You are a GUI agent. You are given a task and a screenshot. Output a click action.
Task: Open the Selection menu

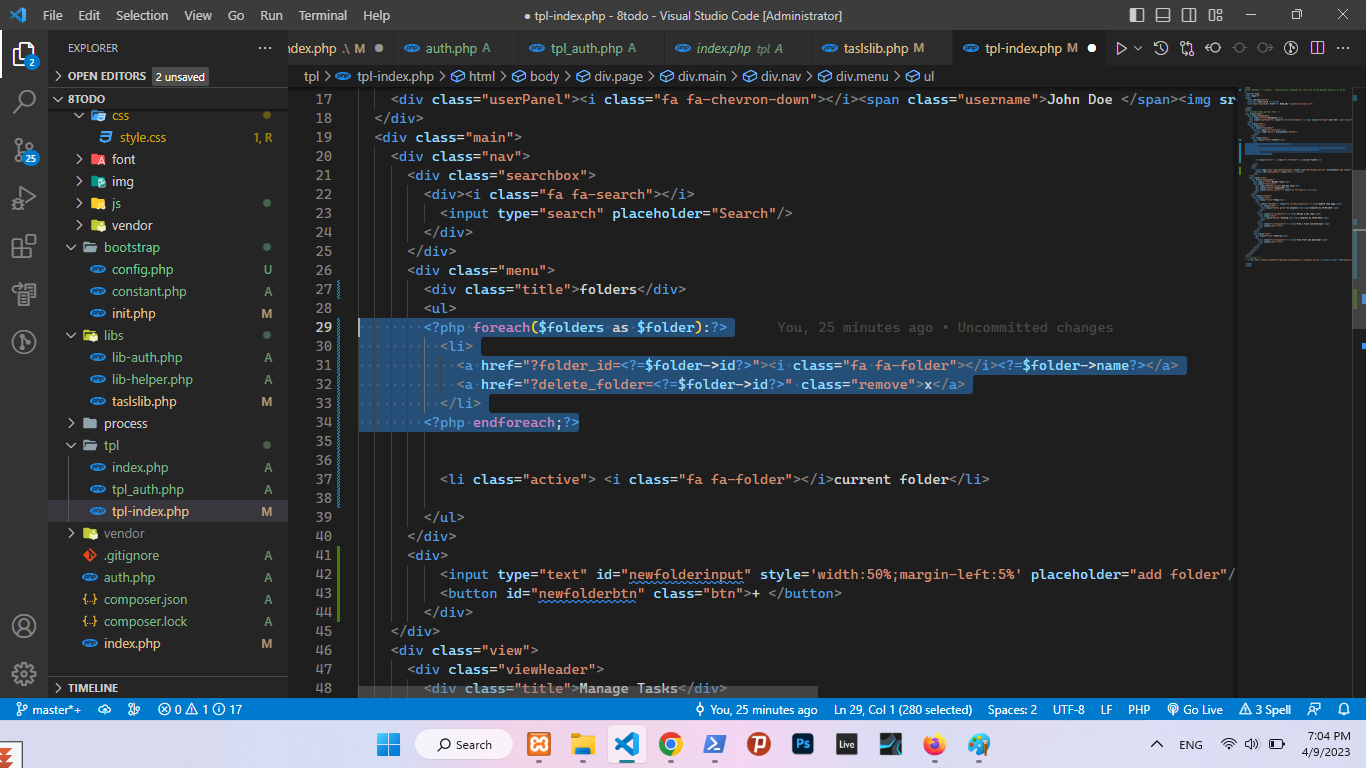click(x=142, y=15)
